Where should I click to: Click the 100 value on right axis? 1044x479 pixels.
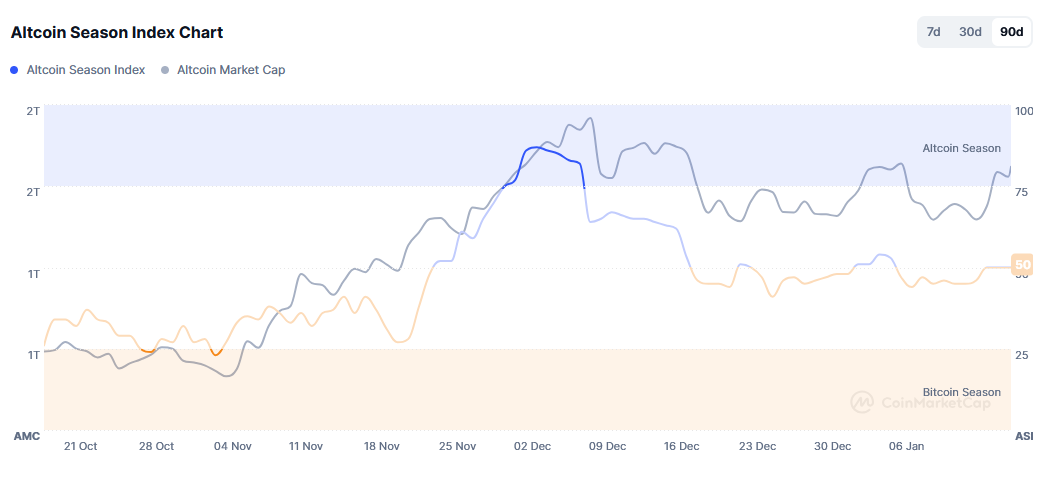[1023, 111]
